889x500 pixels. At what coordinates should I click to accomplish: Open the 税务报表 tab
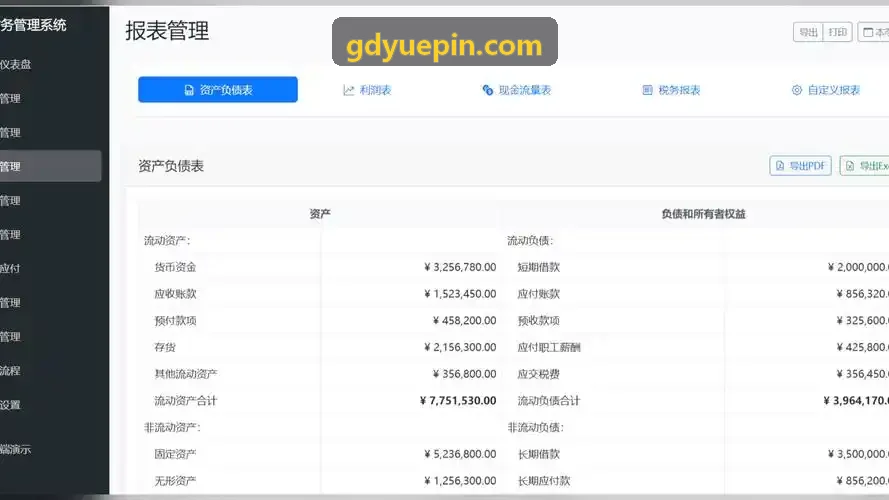(671, 90)
